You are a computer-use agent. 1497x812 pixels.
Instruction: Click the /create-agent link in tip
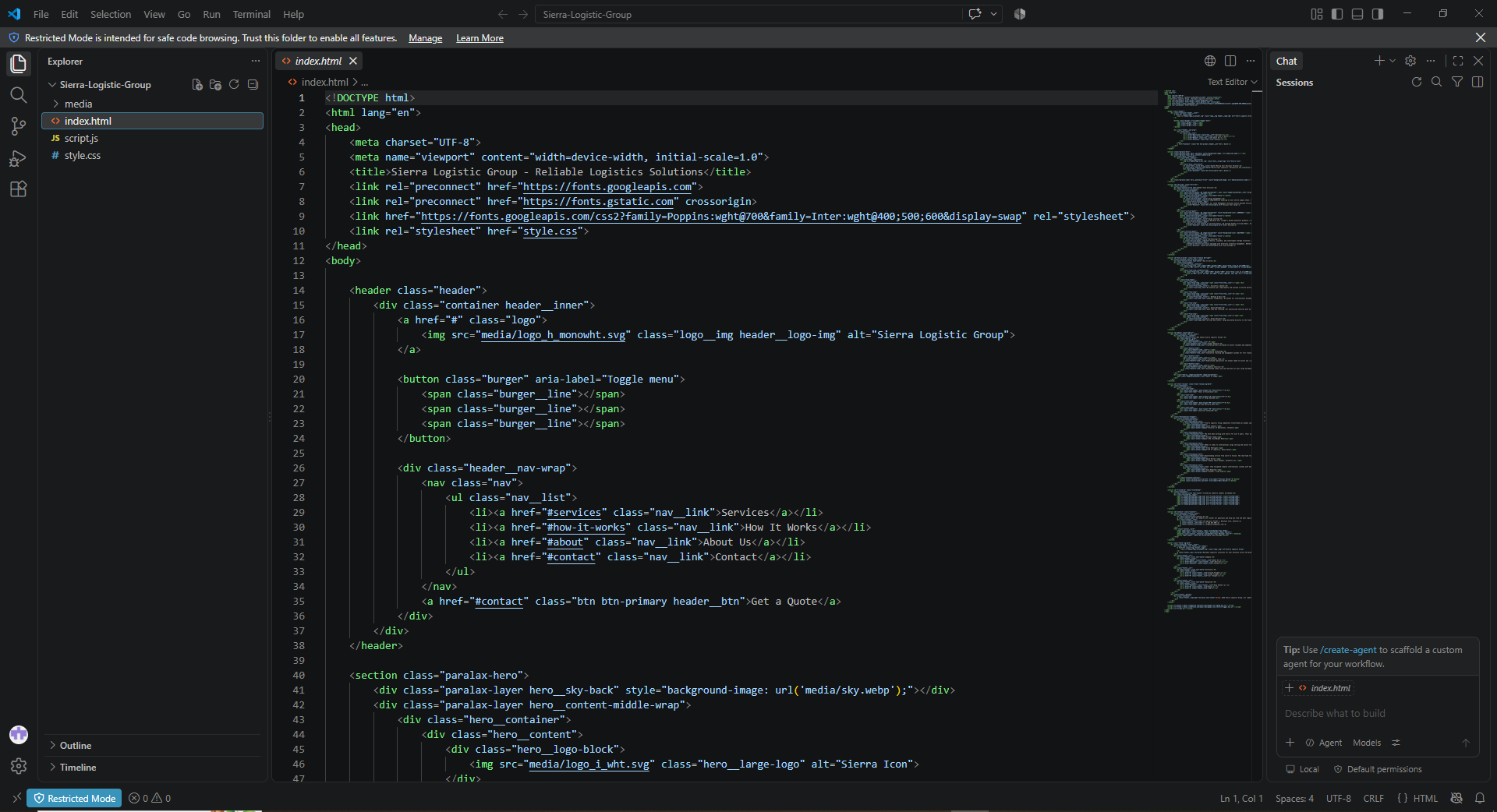(1348, 650)
